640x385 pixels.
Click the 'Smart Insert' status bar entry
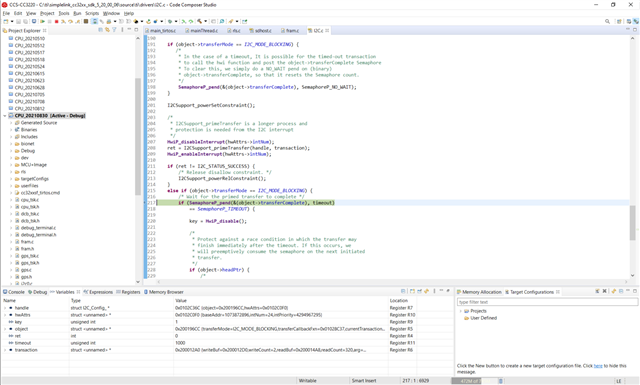(364, 381)
